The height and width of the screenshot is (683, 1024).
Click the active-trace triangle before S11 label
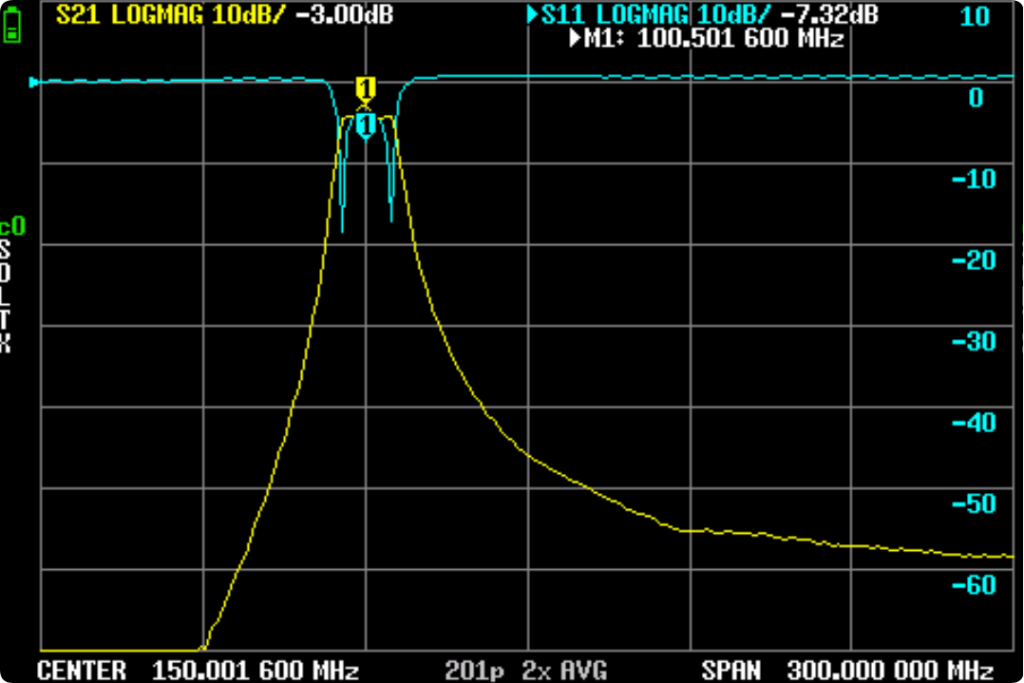533,16
